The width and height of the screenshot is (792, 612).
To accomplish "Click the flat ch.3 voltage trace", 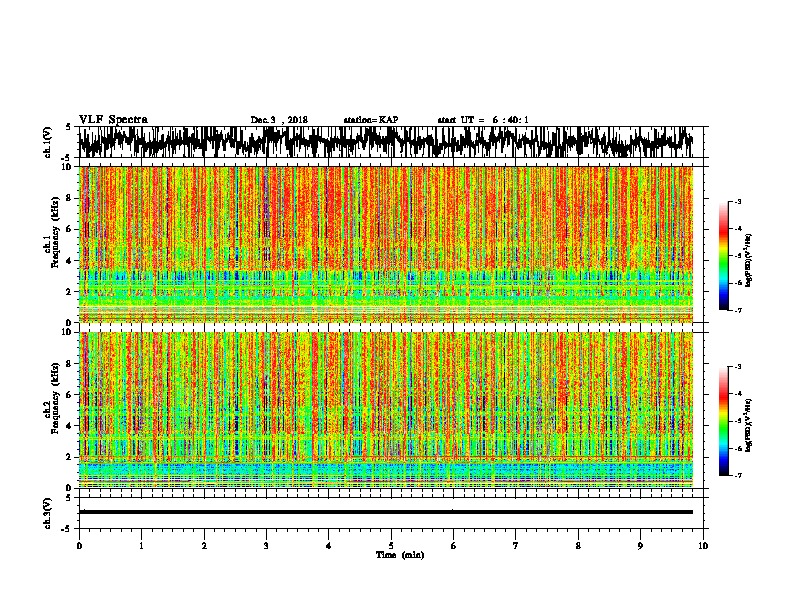I will pyautogui.click(x=386, y=512).
